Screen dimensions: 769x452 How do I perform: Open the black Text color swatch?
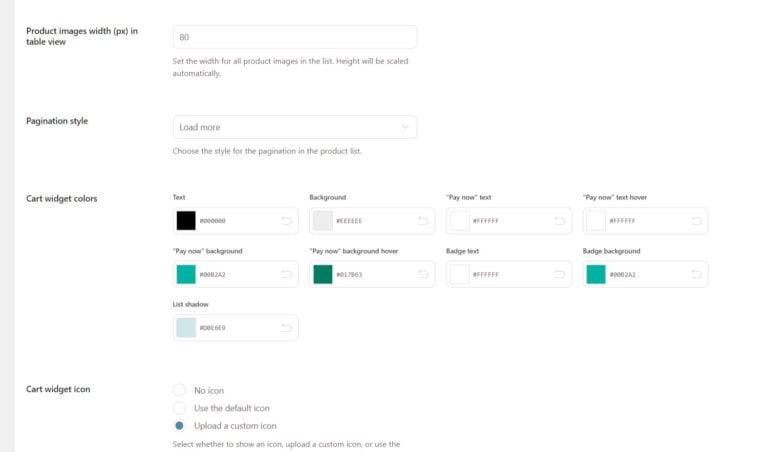(x=186, y=221)
